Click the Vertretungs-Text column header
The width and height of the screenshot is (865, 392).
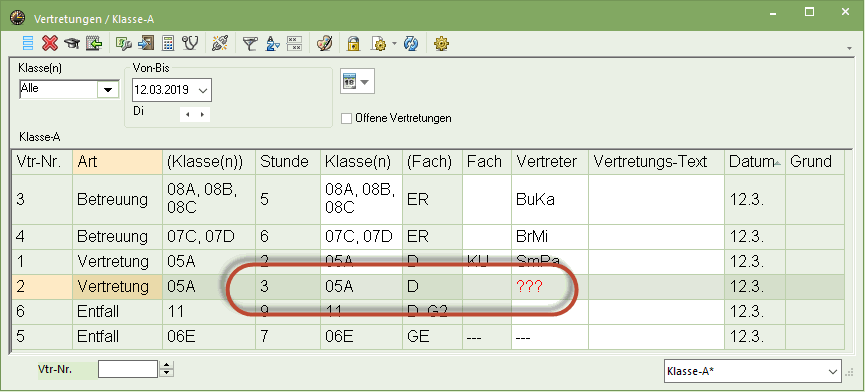coord(656,162)
